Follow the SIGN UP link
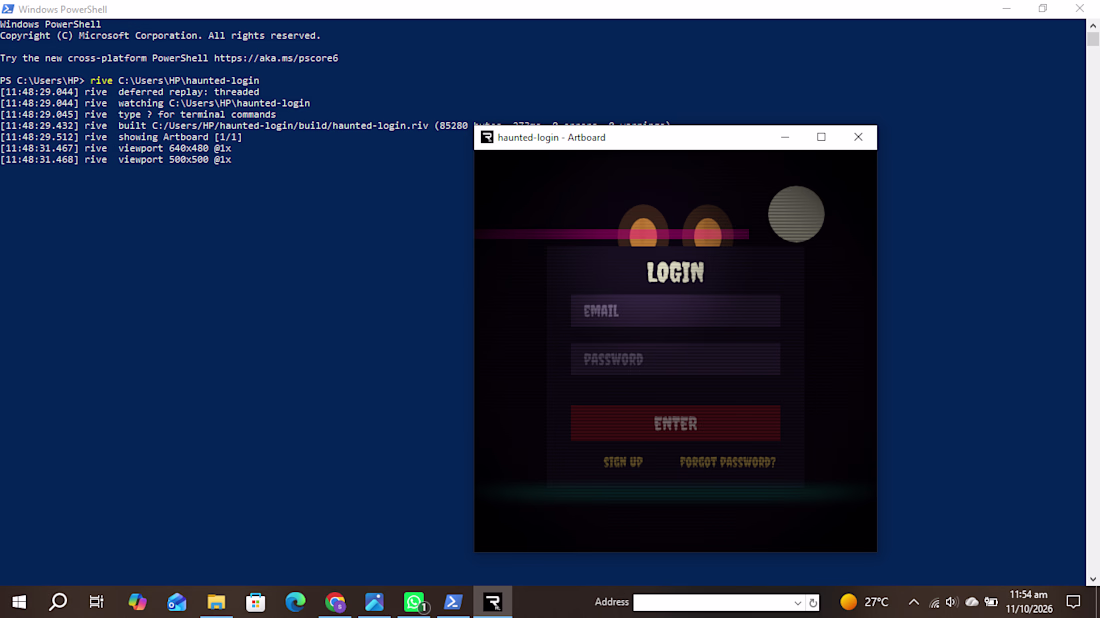The image size is (1100, 618). pyautogui.click(x=623, y=462)
